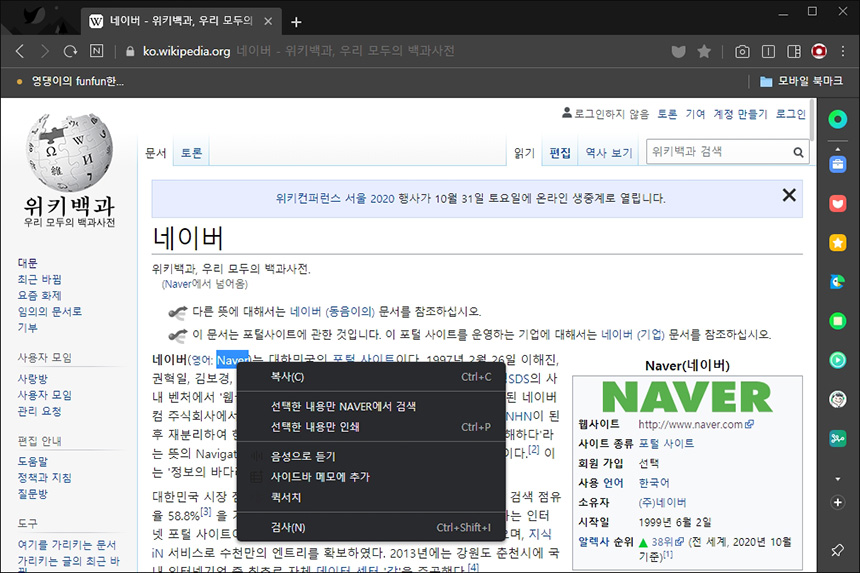Open the three-dot browser menu
The height and width of the screenshot is (573, 860).
click(x=843, y=52)
